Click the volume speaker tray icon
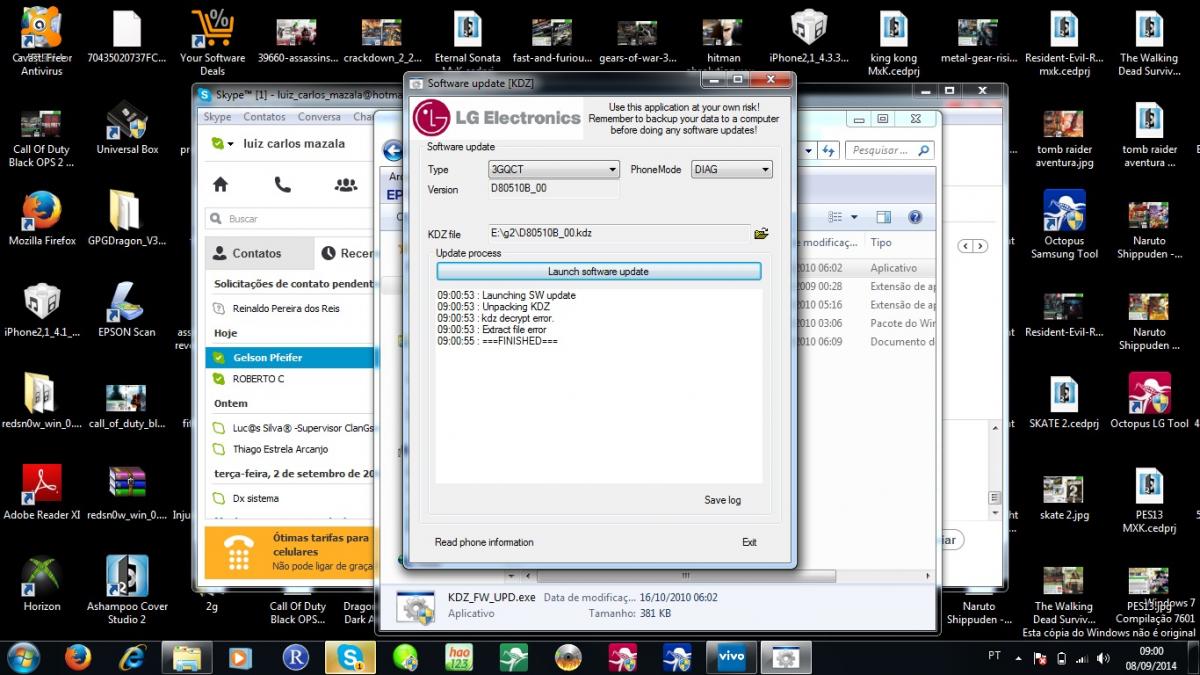1200x675 pixels. 1104,657
